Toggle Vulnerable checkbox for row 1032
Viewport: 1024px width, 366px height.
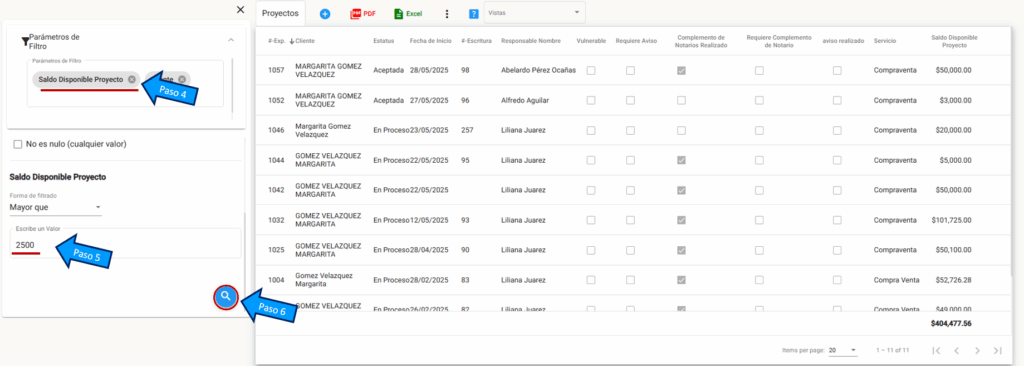coord(590,220)
